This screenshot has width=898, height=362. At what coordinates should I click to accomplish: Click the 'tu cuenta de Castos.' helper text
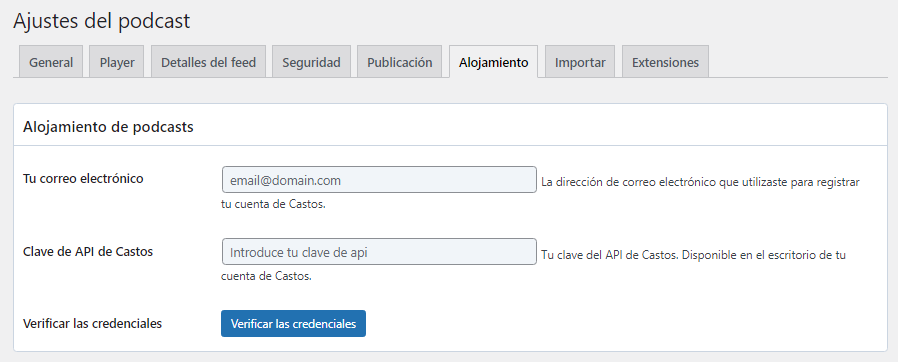pos(273,204)
